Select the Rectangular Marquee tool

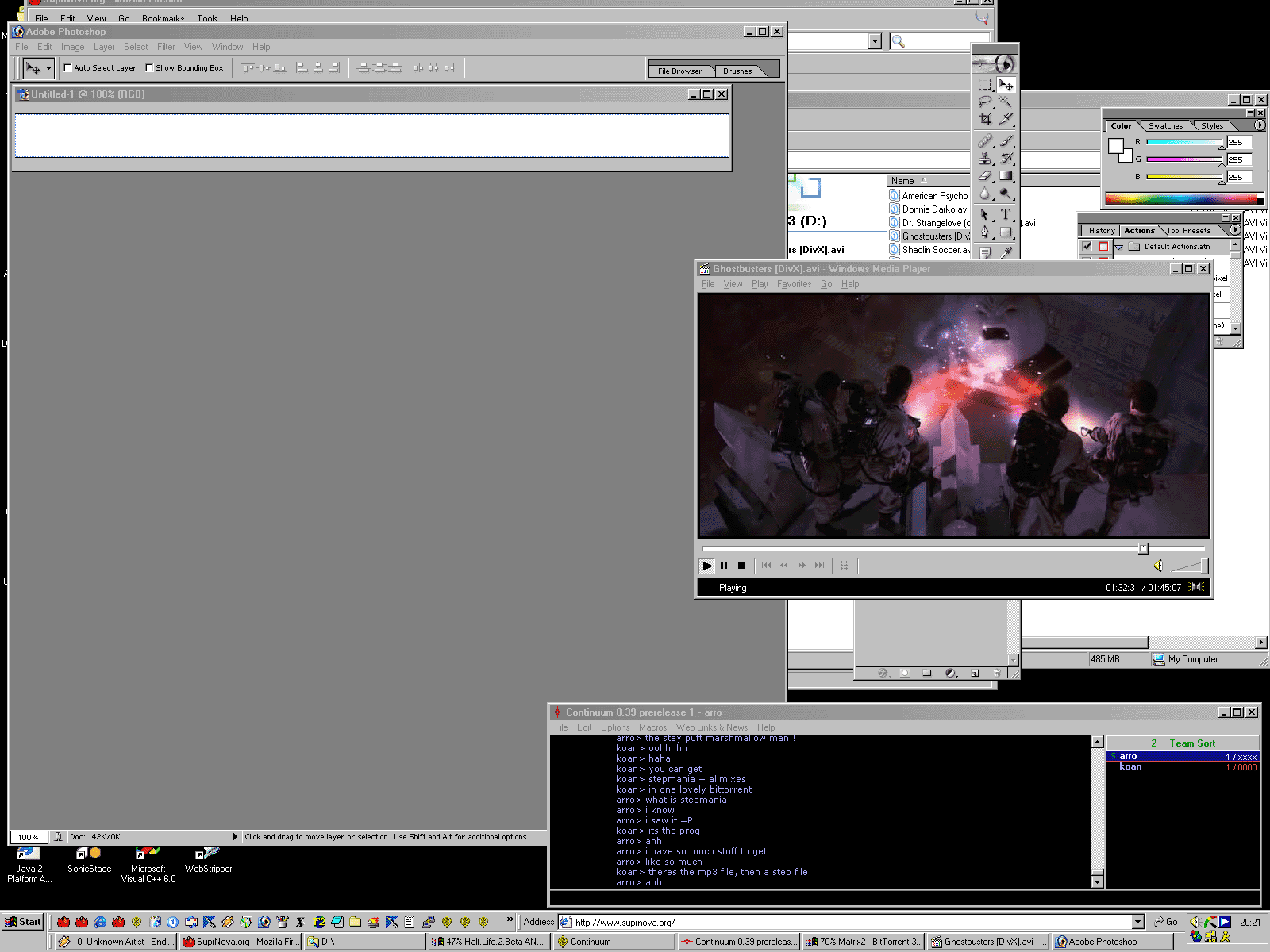click(x=985, y=84)
